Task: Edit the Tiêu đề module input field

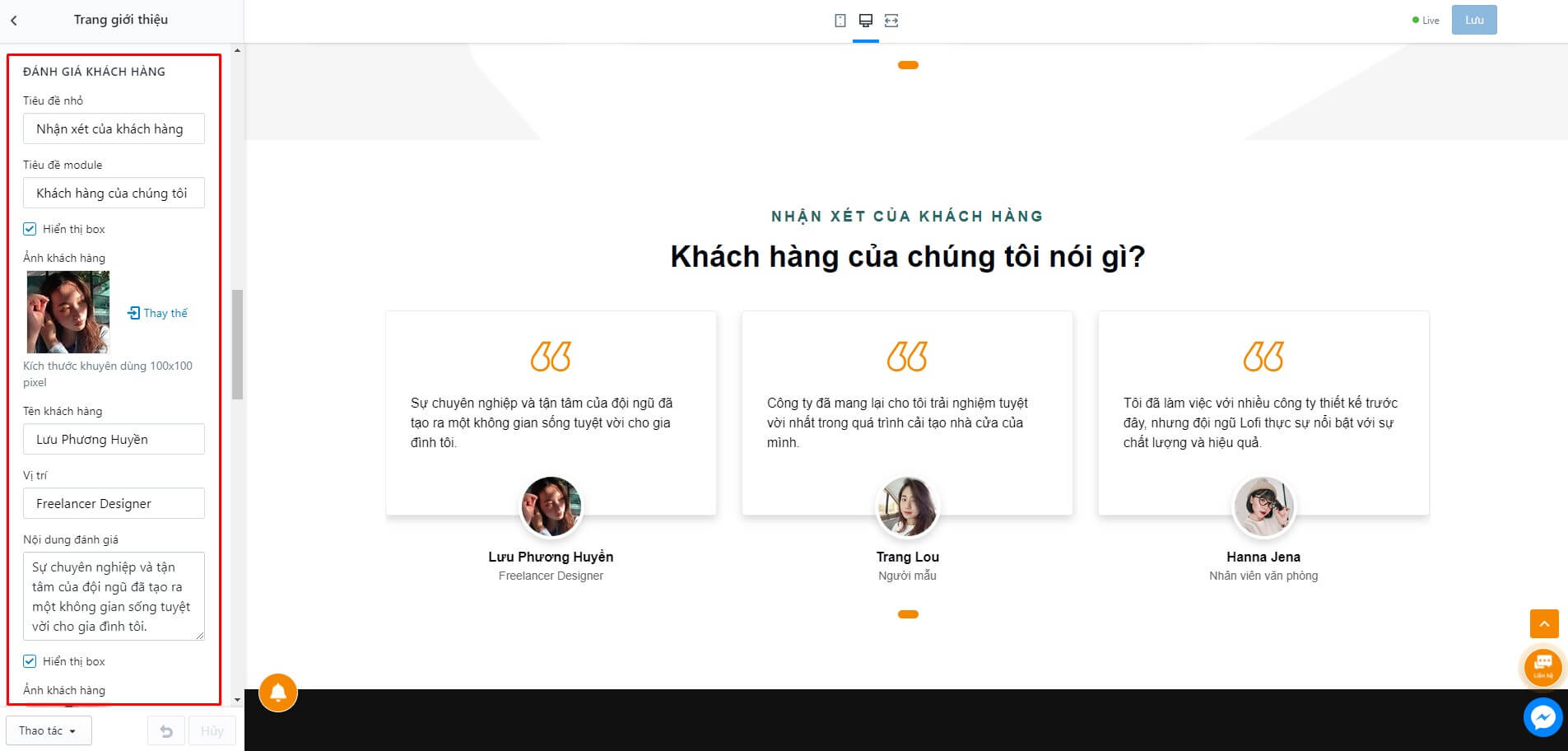Action: (x=114, y=193)
